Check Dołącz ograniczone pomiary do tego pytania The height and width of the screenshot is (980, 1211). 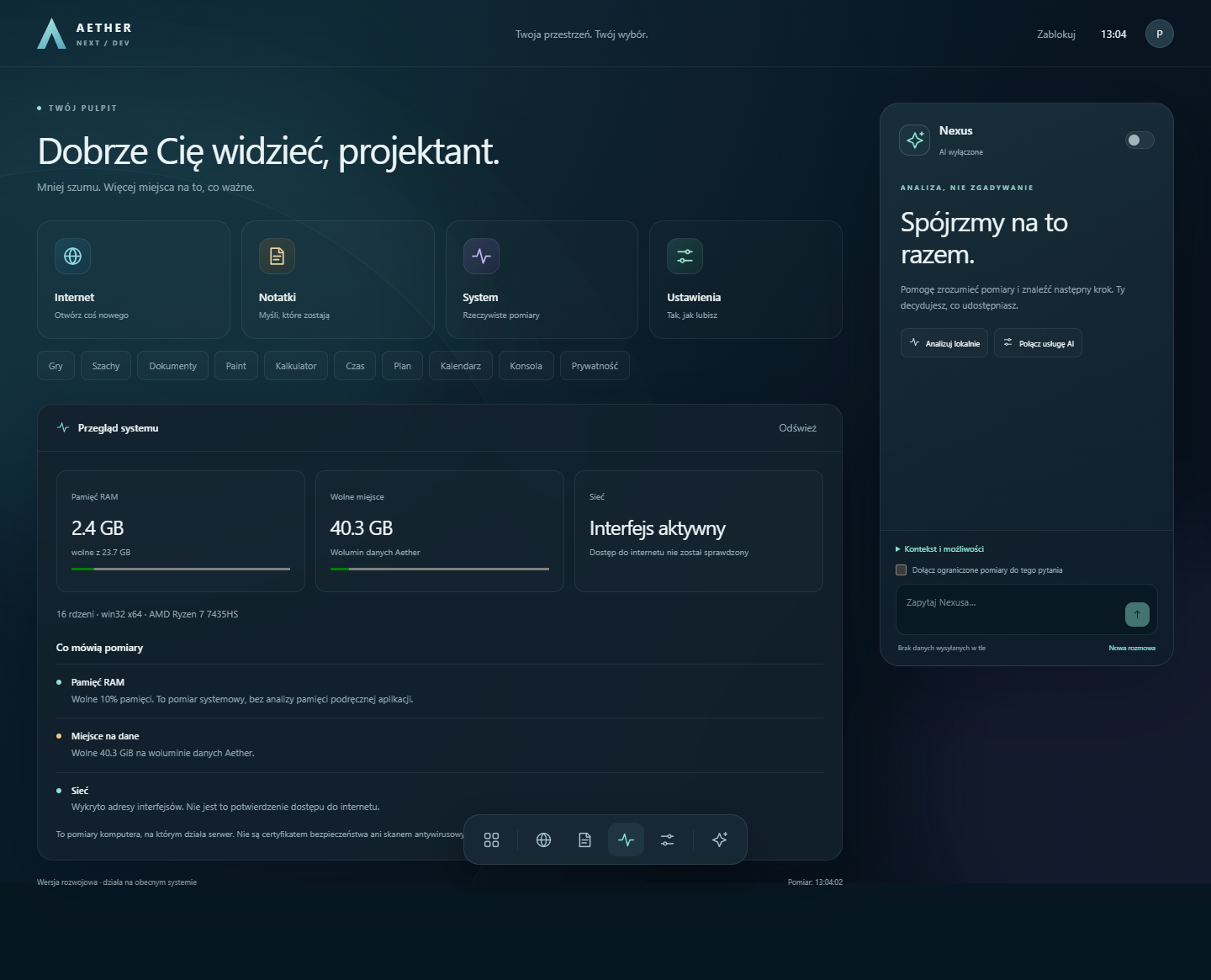(x=902, y=569)
